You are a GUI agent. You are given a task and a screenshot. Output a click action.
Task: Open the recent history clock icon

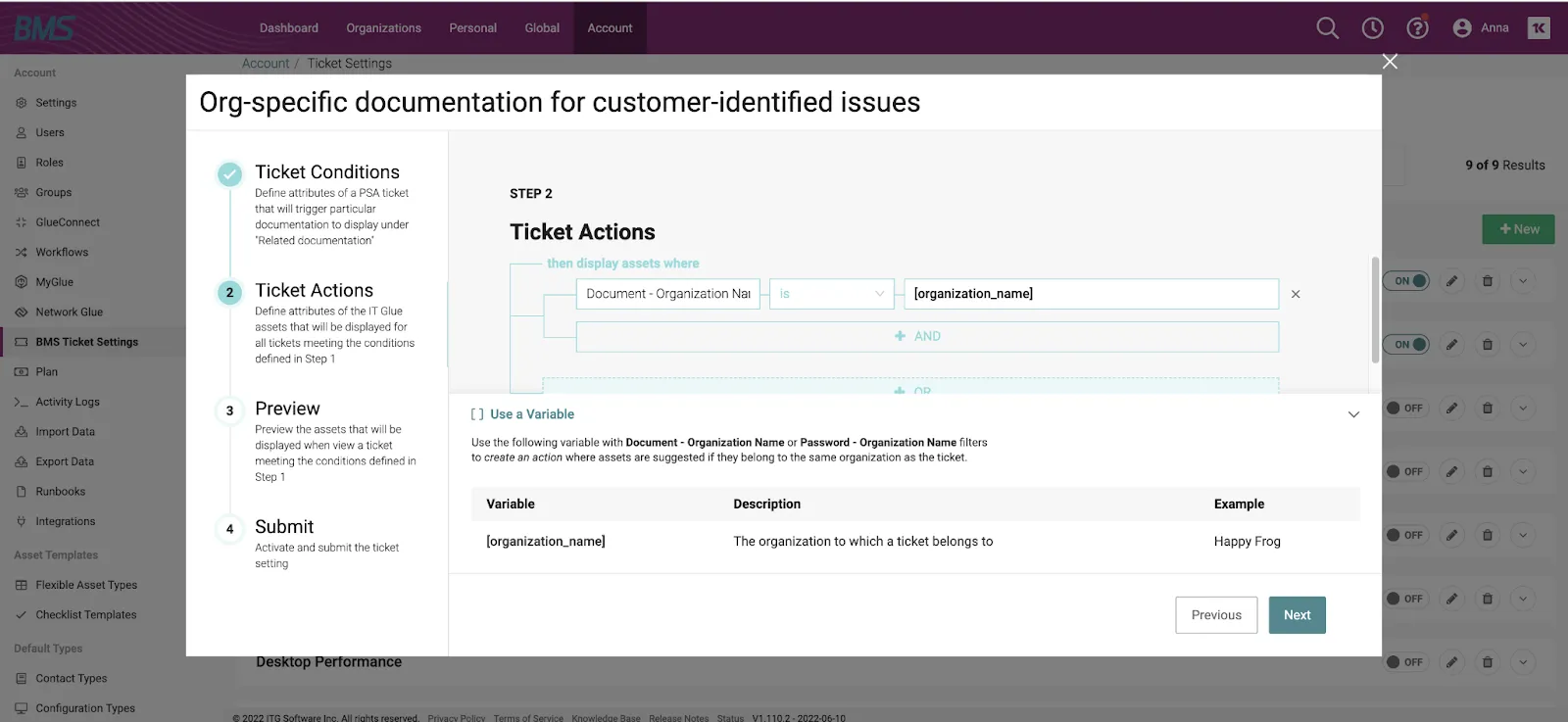coord(1372,28)
